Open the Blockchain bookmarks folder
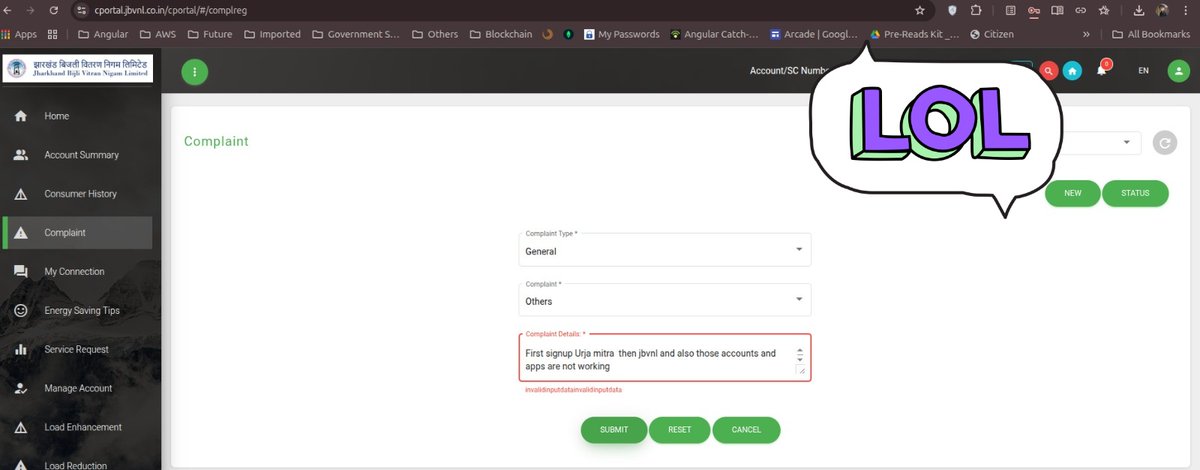1200x470 pixels. point(502,34)
